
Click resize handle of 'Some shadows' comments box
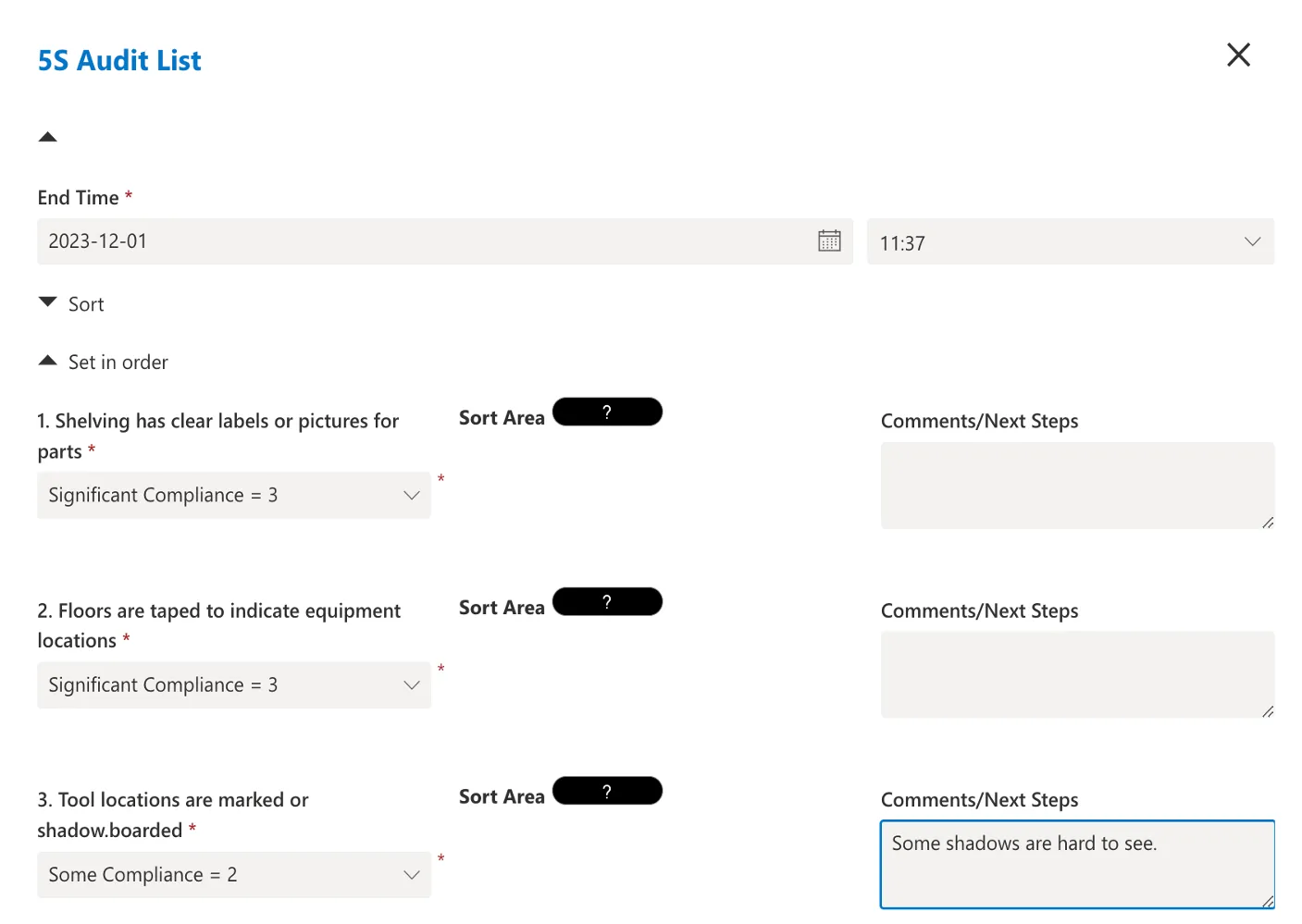point(1268,901)
